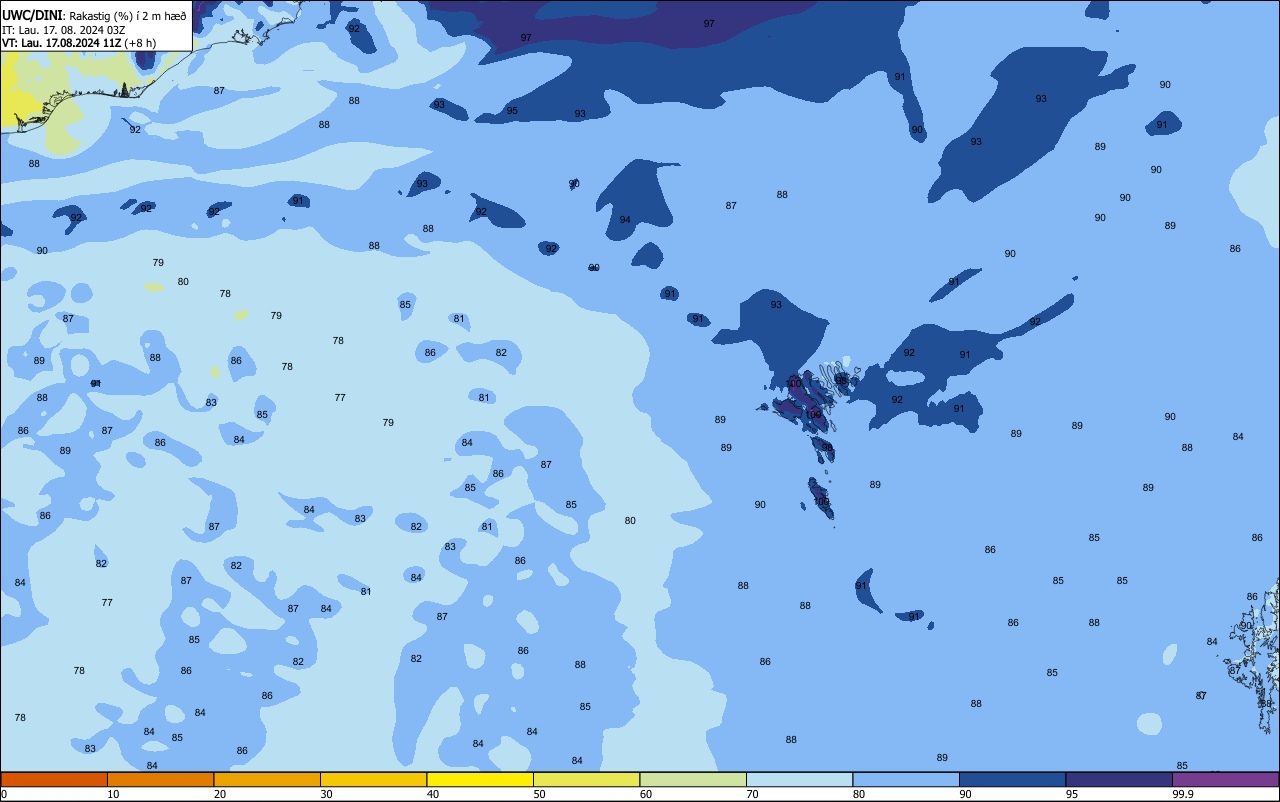1280x802 pixels.
Task: Pick the 95–99.9 navy legend swatch
Action: (x=1119, y=779)
